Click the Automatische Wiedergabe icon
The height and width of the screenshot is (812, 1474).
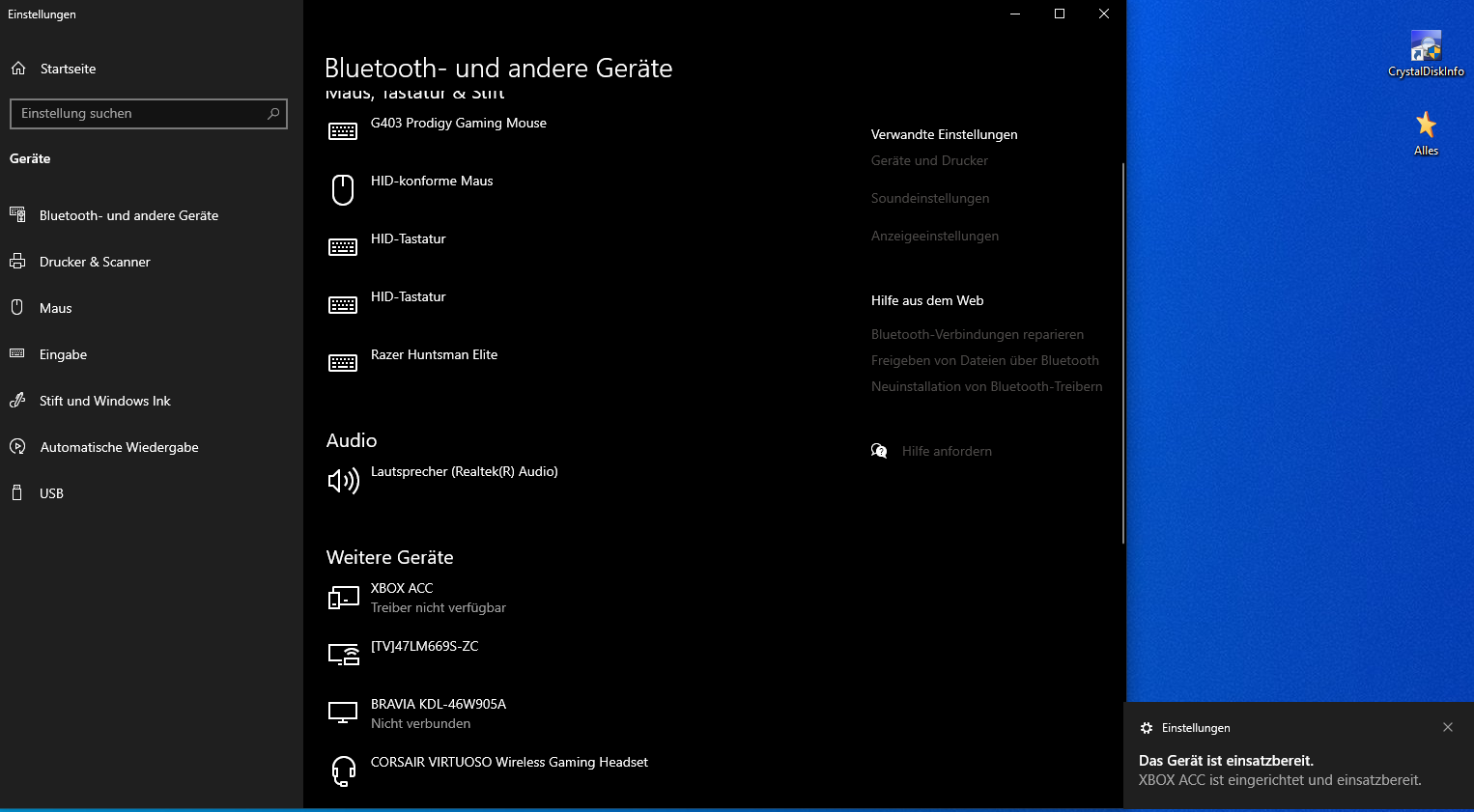pyautogui.click(x=17, y=446)
